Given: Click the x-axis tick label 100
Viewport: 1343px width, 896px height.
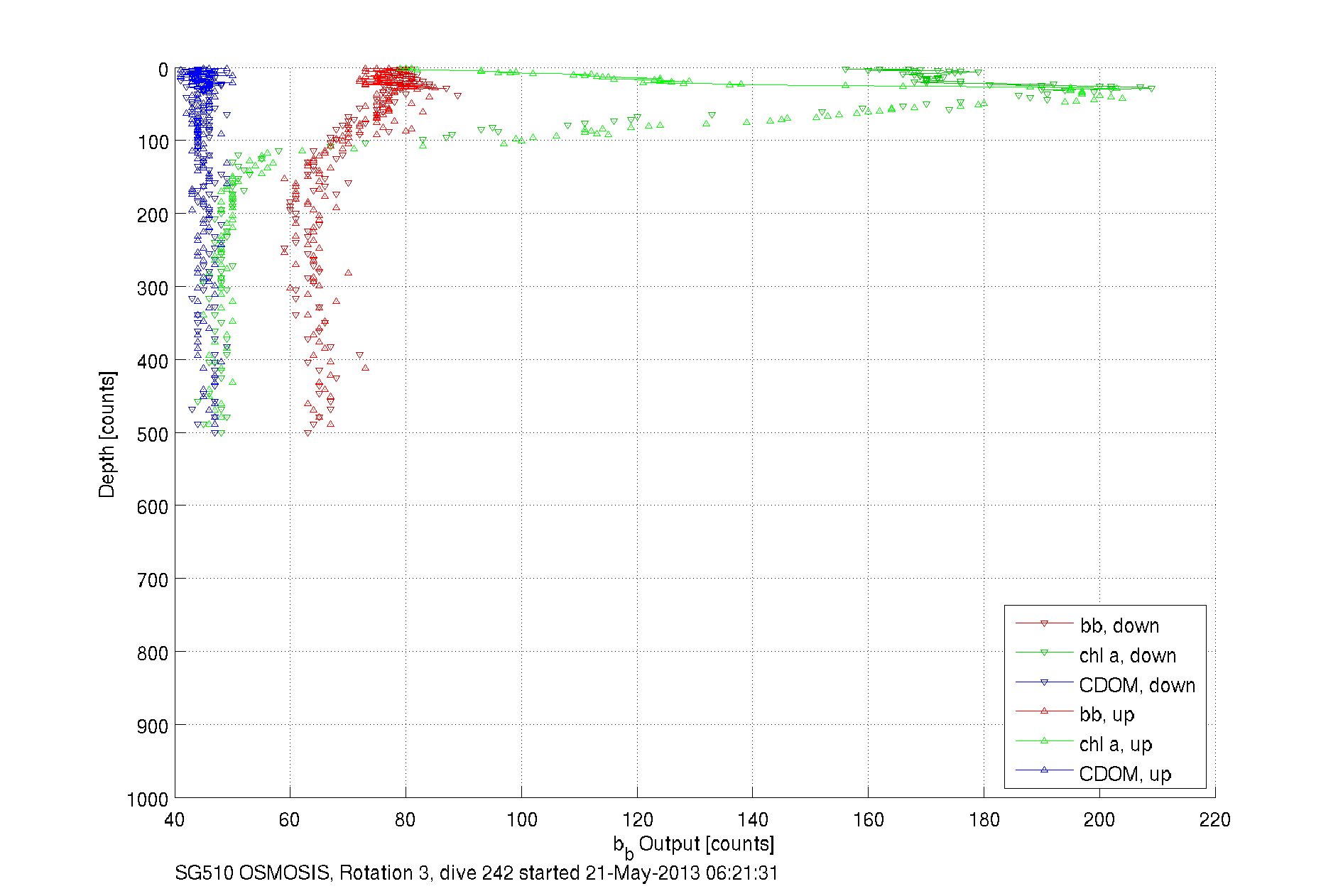Looking at the screenshot, I should (x=521, y=820).
